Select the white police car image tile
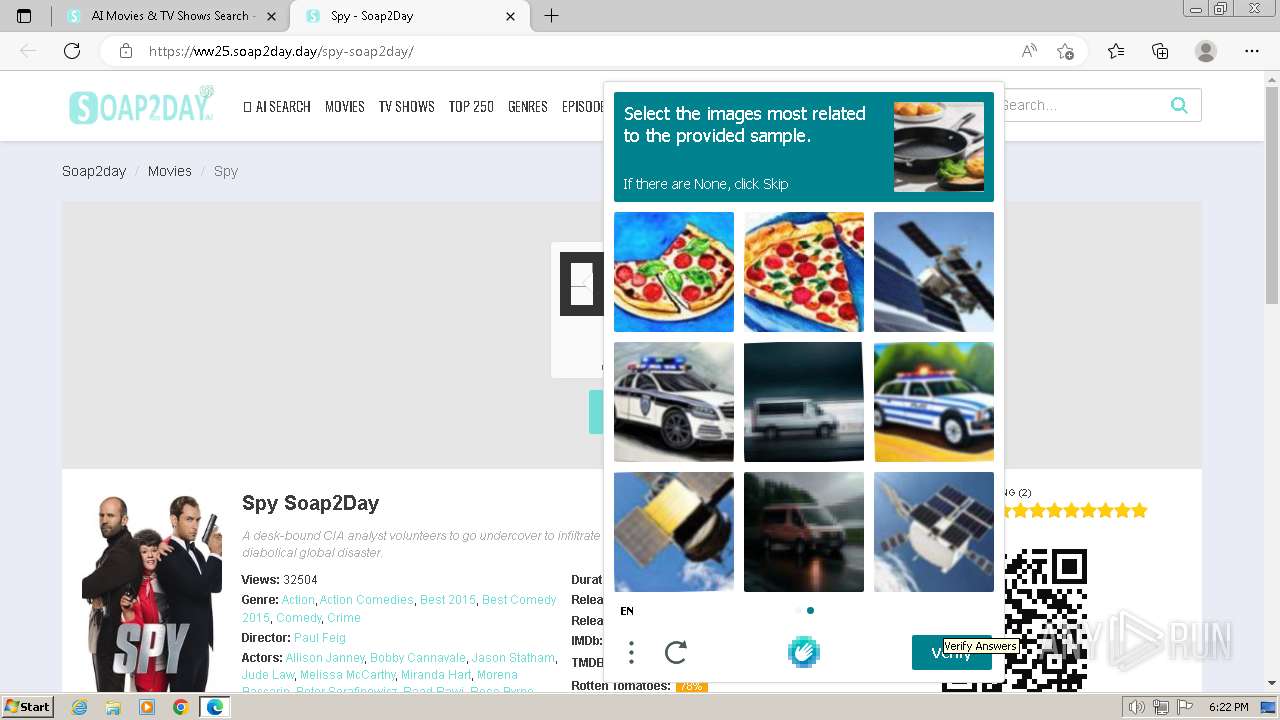Image resolution: width=1280 pixels, height=720 pixels. pyautogui.click(x=674, y=402)
